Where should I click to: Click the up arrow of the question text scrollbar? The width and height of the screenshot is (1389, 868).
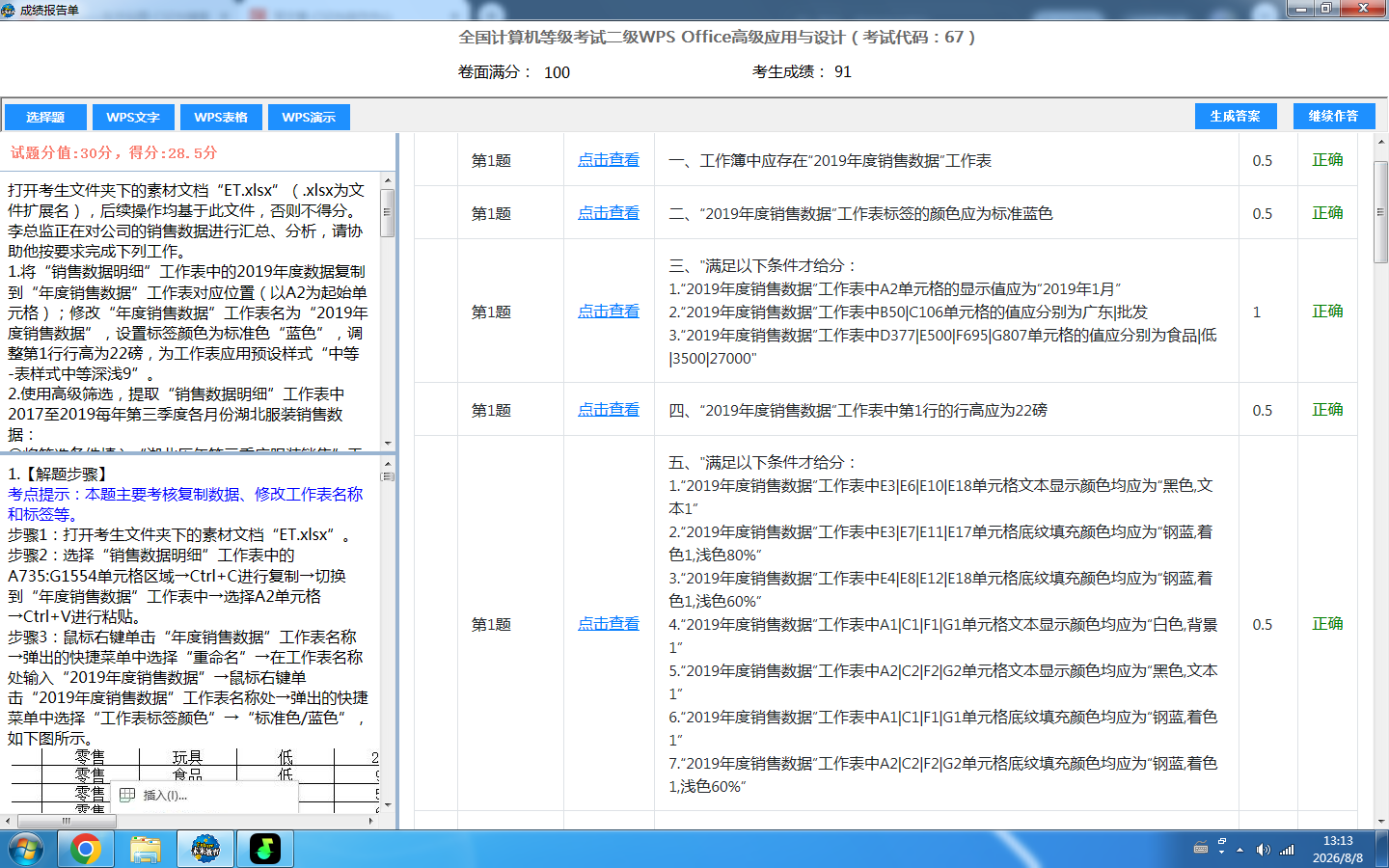click(388, 180)
